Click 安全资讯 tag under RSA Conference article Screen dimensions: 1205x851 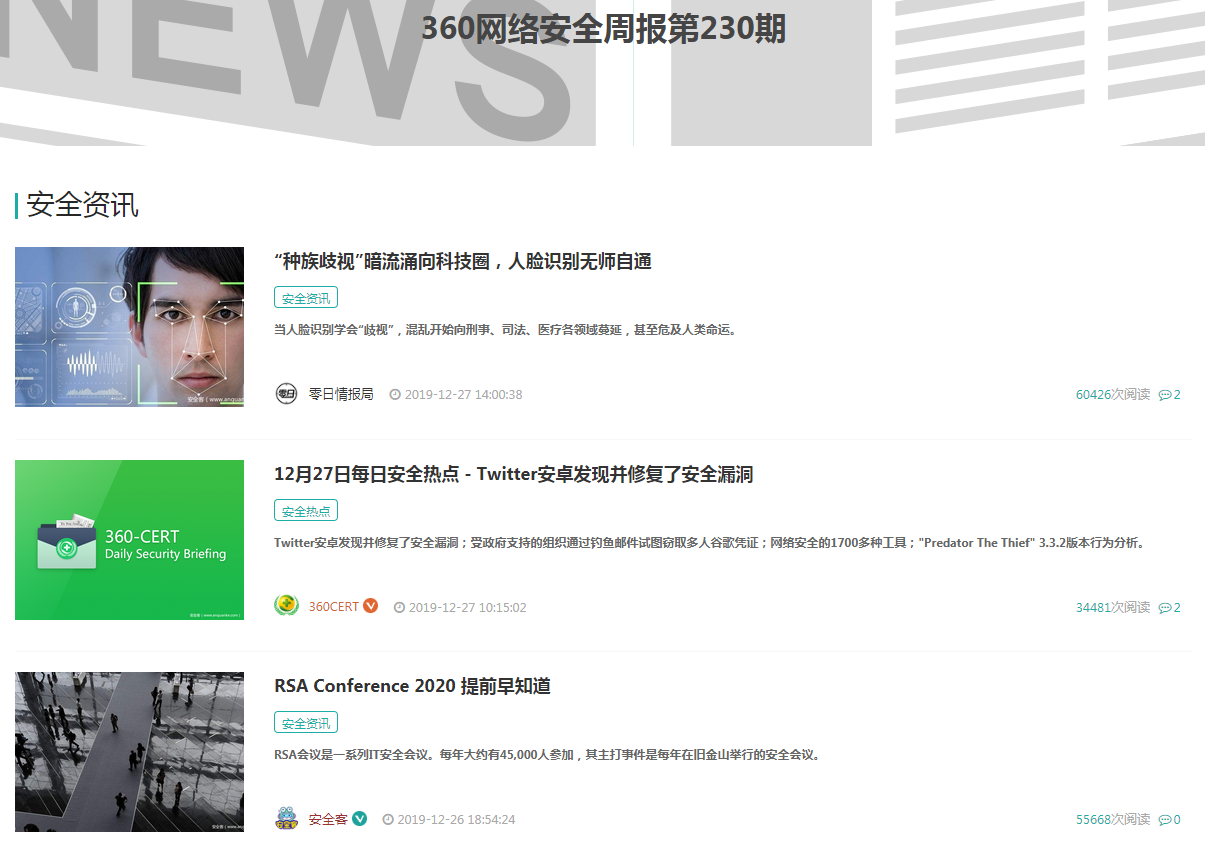306,722
